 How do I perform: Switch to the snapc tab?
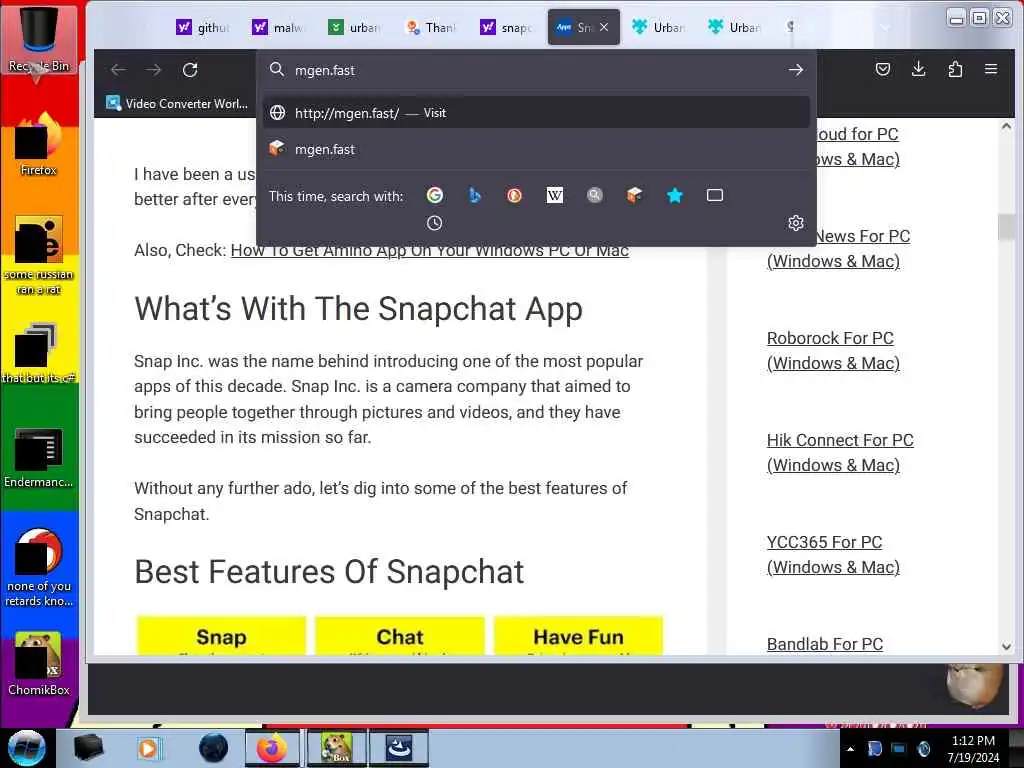point(507,27)
